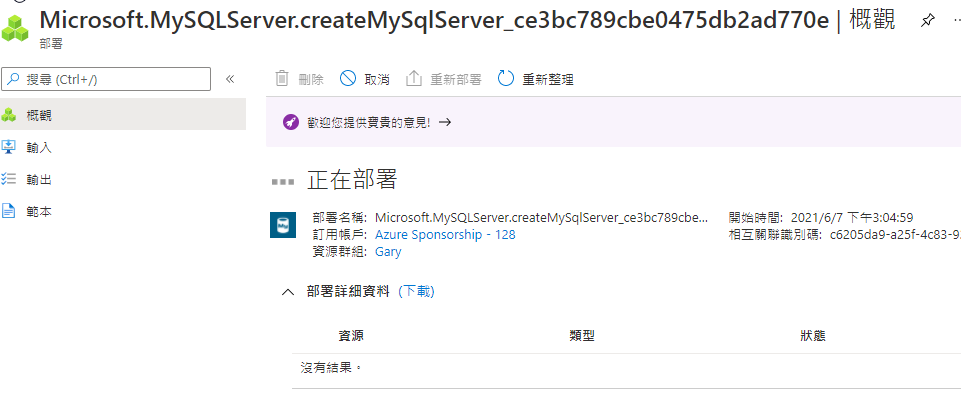Click the MySQL server resource icon
Screen dimensions: 961x408
pyautogui.click(x=283, y=225)
